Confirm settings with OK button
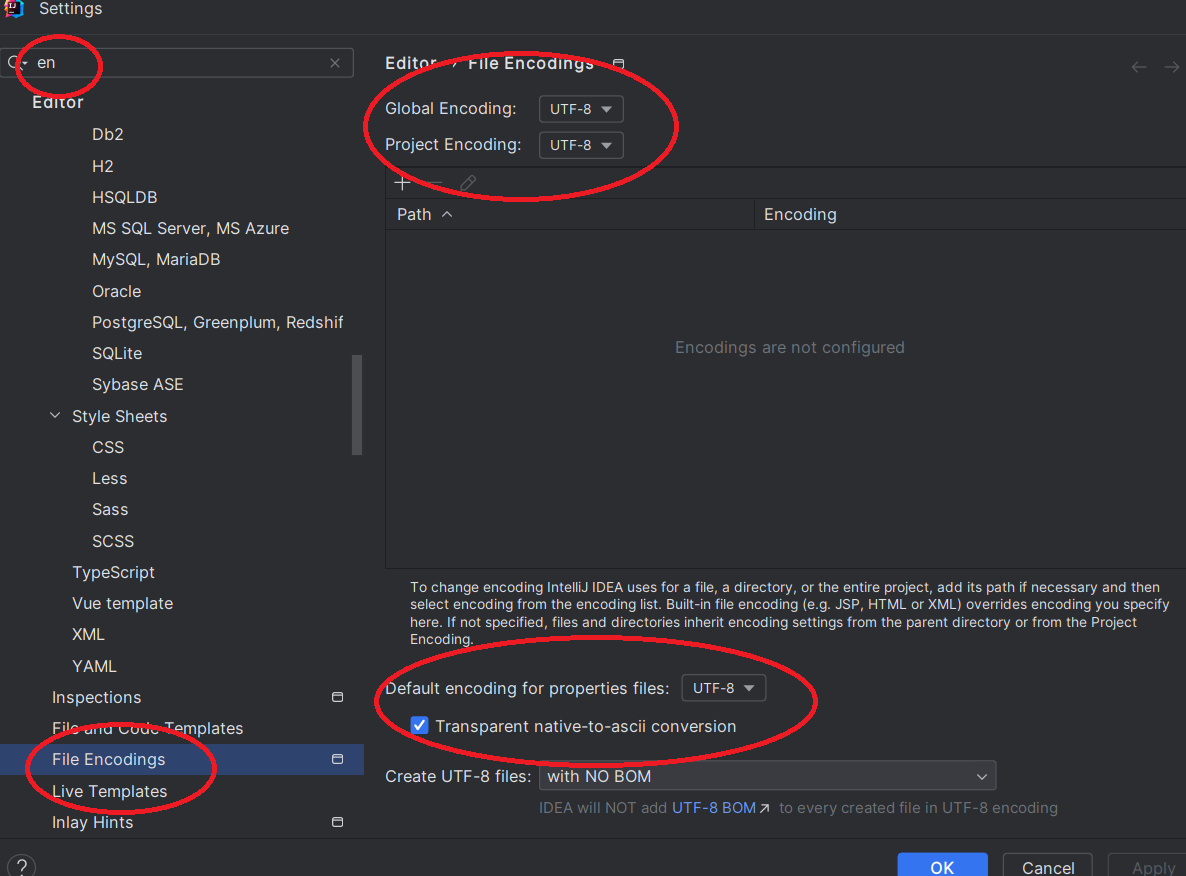Screen dimensions: 1186x876 942,866
